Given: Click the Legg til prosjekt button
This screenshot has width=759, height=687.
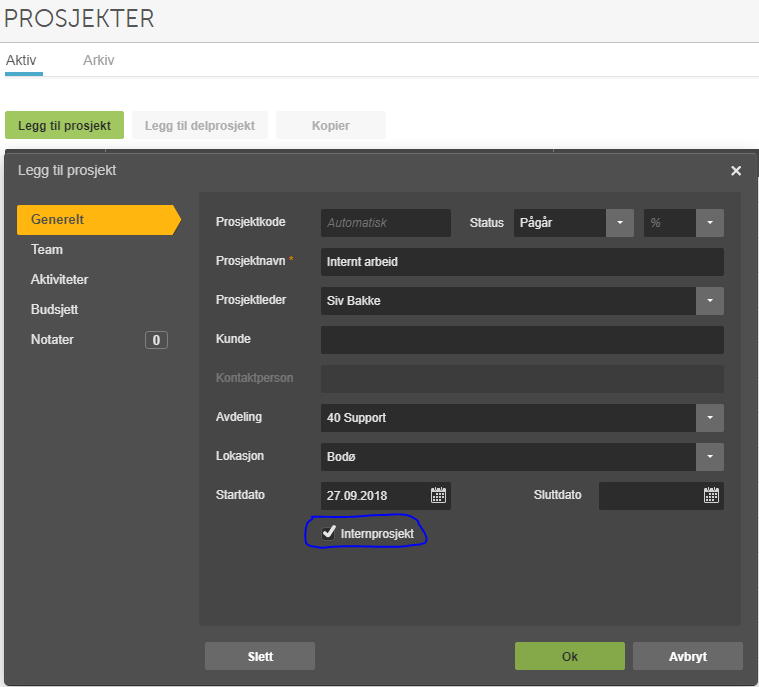Looking at the screenshot, I should tap(64, 125).
